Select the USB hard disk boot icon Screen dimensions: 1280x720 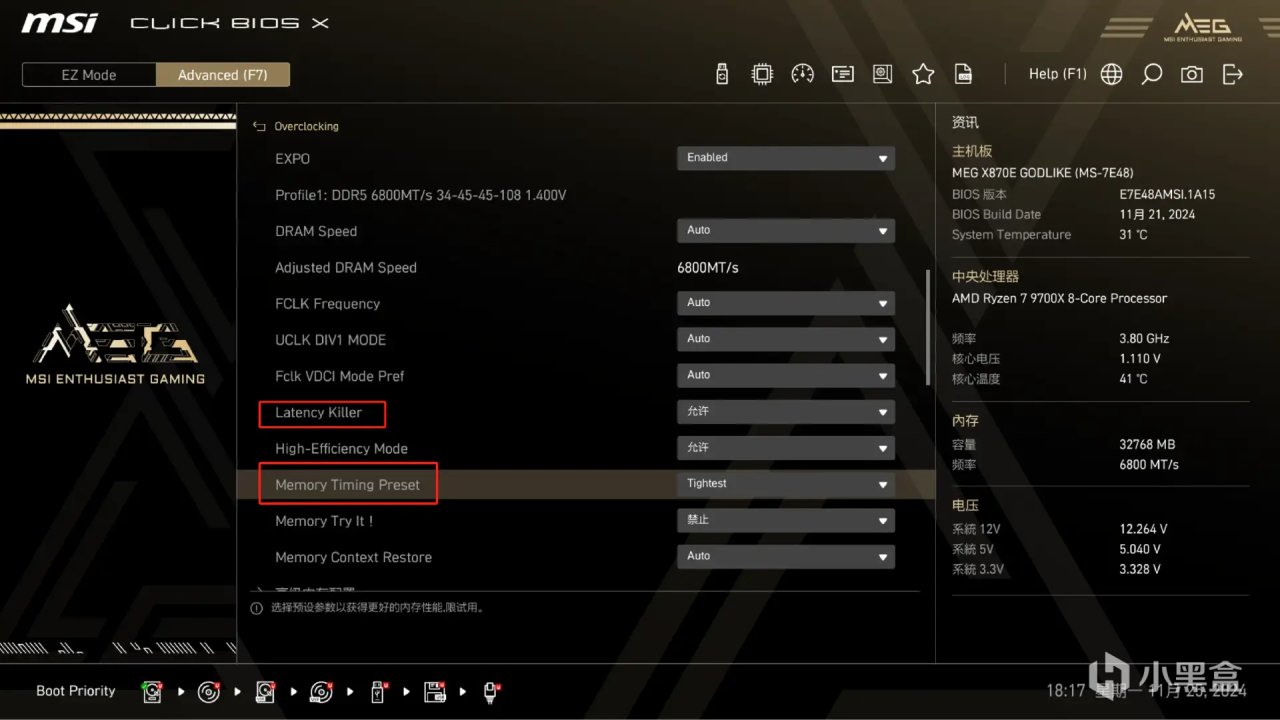tap(265, 691)
